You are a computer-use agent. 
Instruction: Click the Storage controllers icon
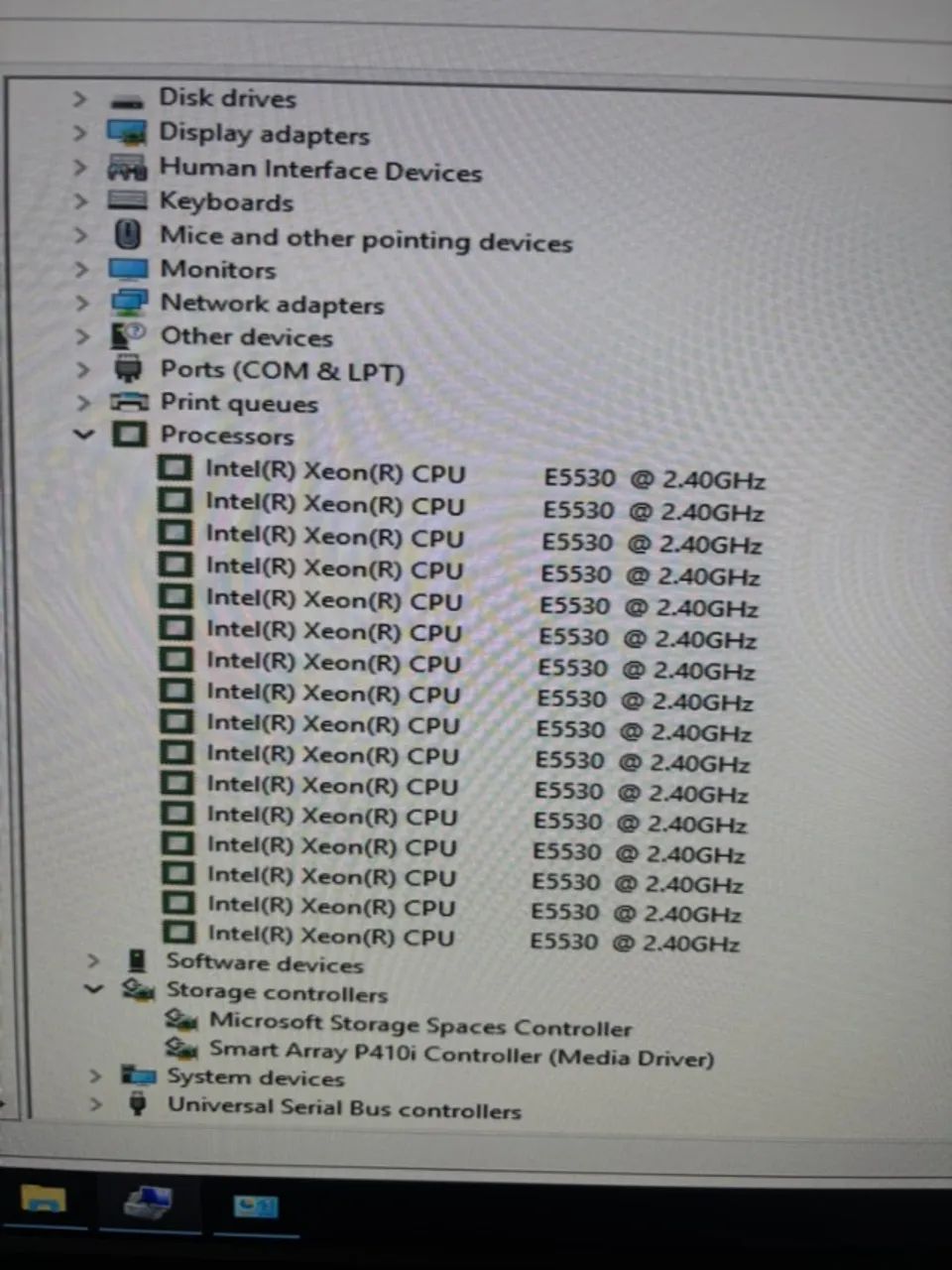138,989
